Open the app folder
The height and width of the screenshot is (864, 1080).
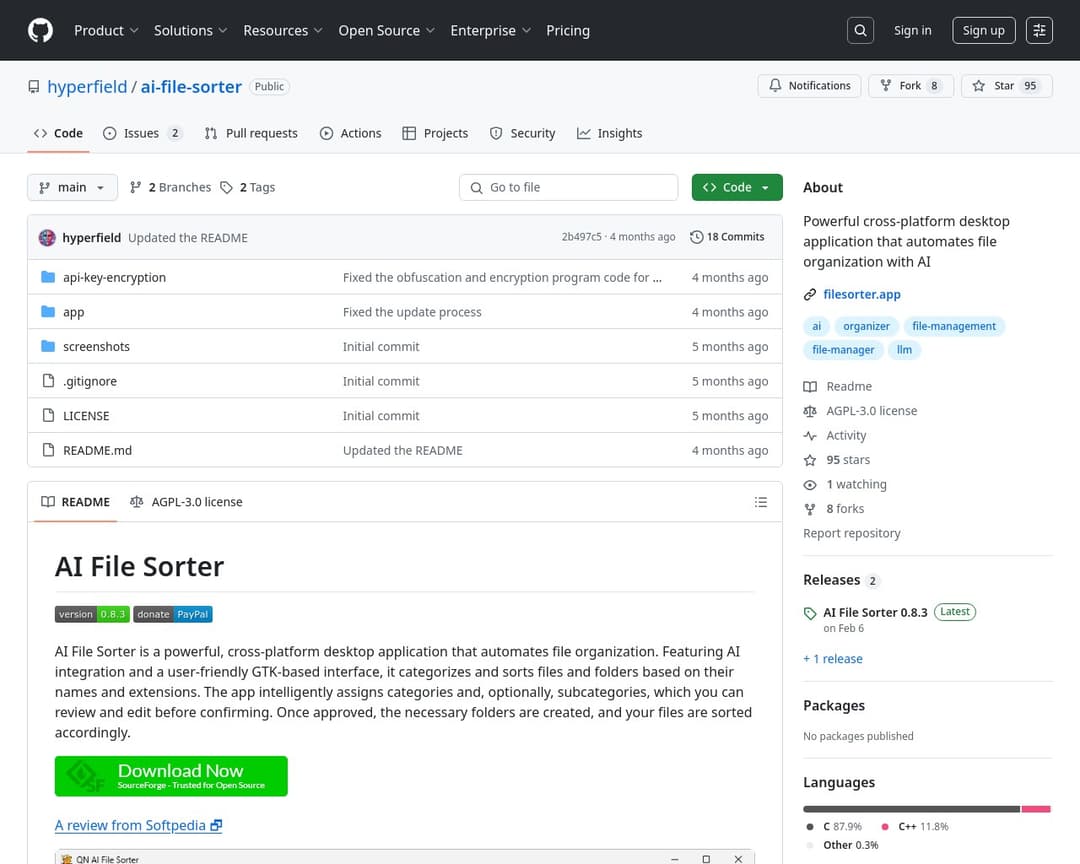[73, 311]
